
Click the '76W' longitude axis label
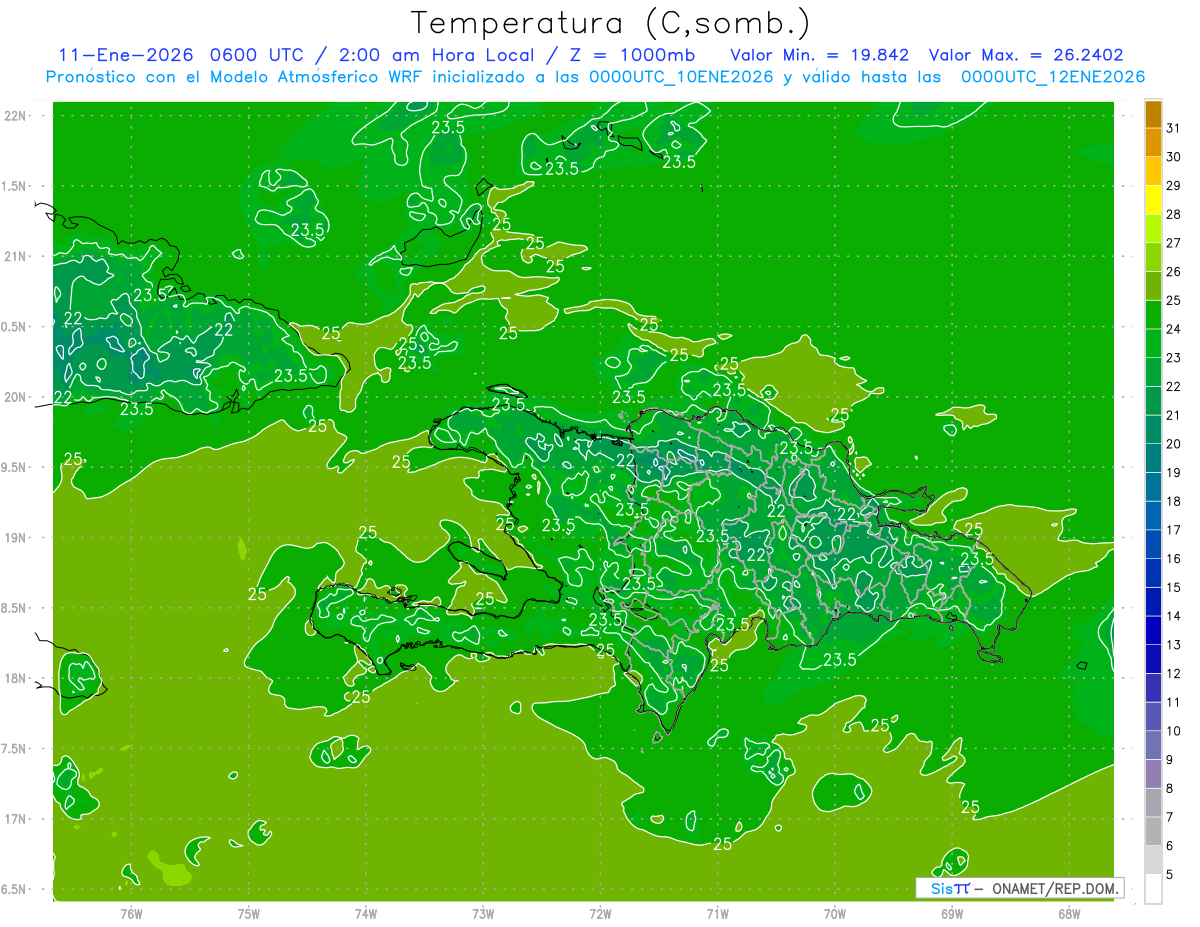tap(131, 913)
